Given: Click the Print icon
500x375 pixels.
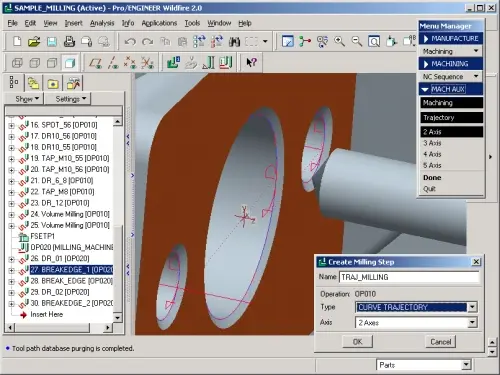Looking at the screenshot, I should (x=69, y=42).
